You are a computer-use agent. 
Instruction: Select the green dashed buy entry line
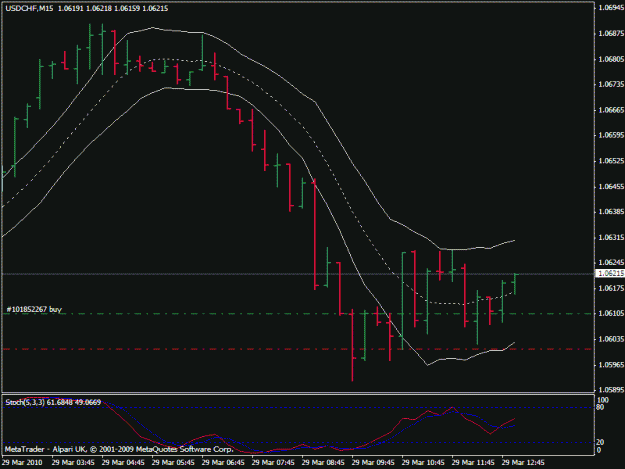coord(297,314)
